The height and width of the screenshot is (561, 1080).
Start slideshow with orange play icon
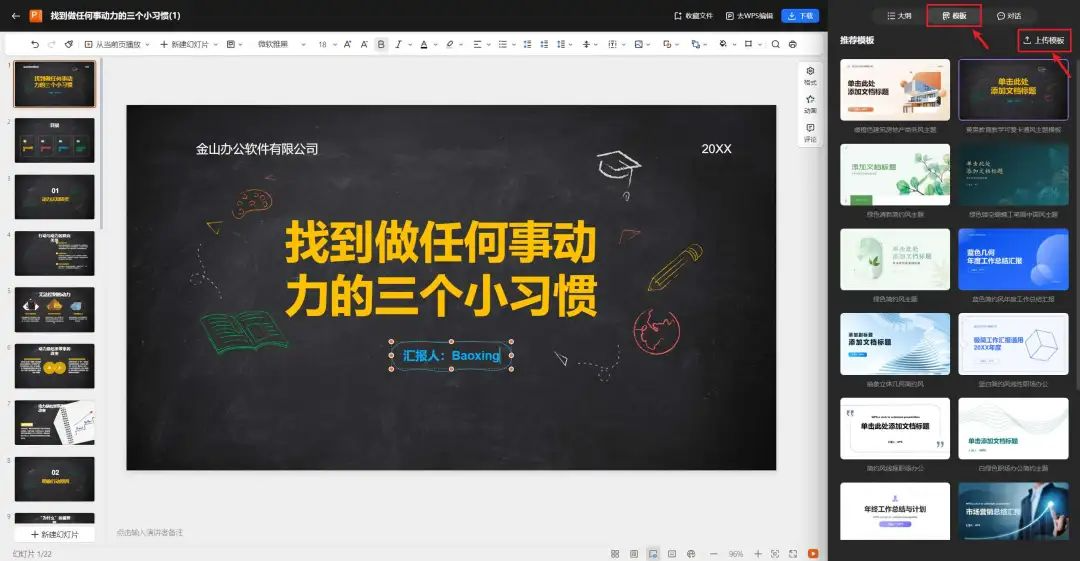813,553
